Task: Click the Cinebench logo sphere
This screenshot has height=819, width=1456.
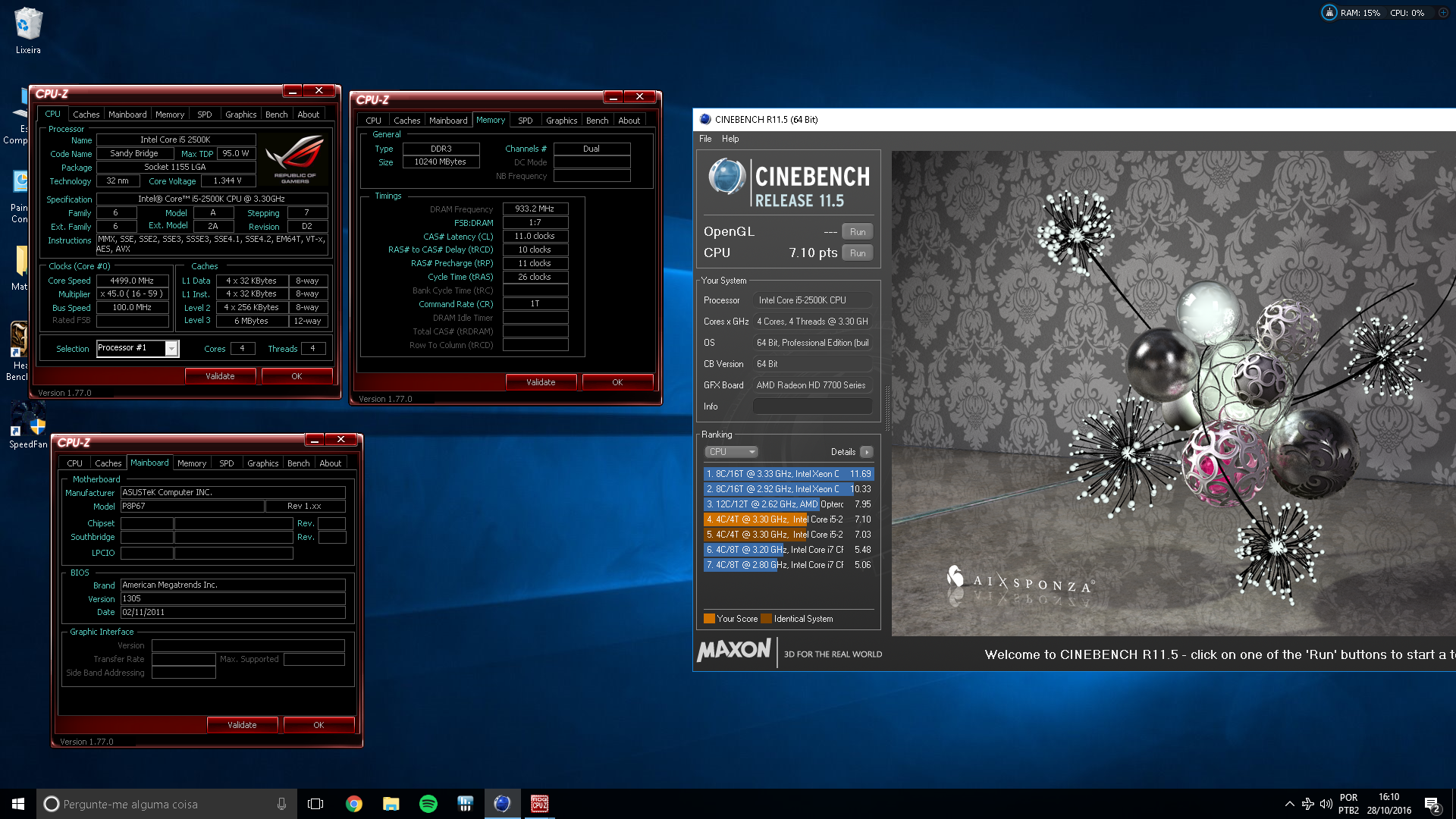Action: pyautogui.click(x=726, y=177)
